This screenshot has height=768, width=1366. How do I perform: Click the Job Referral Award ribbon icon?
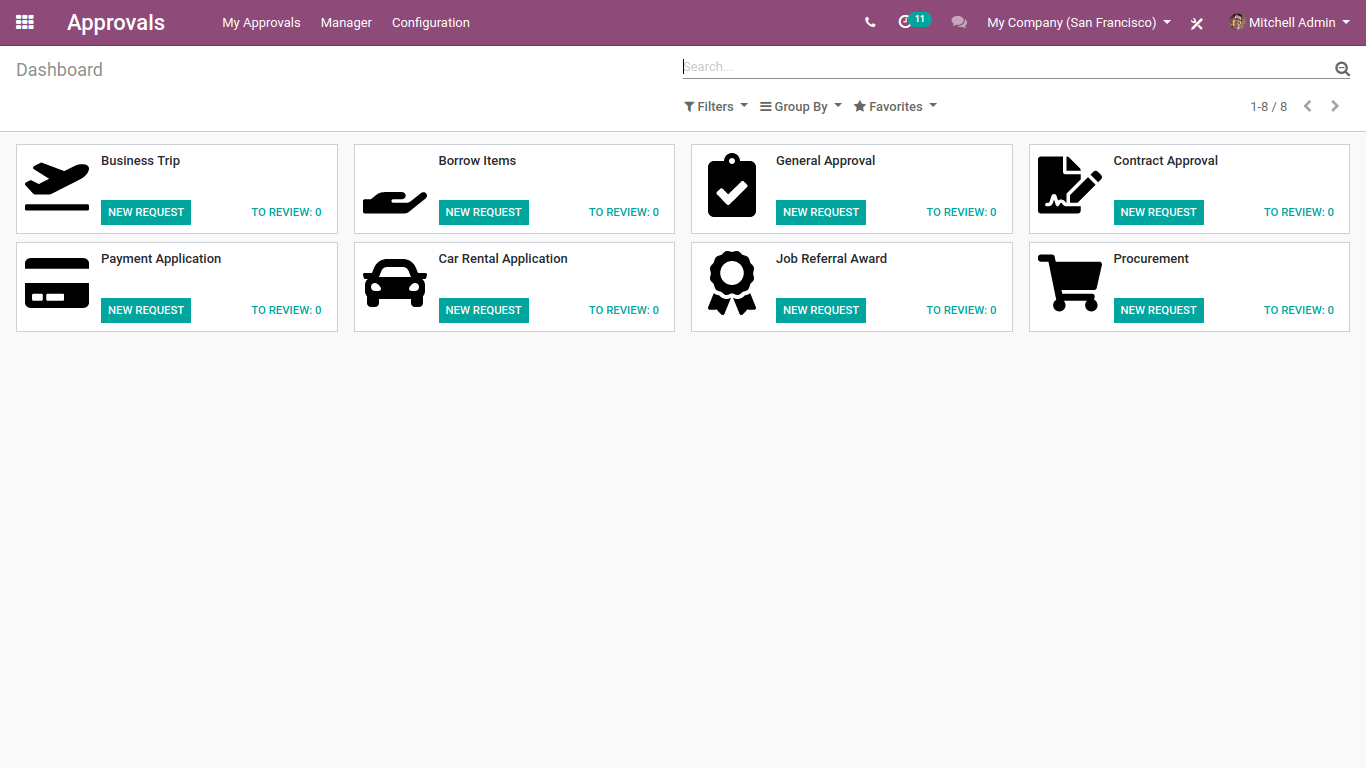pos(732,283)
